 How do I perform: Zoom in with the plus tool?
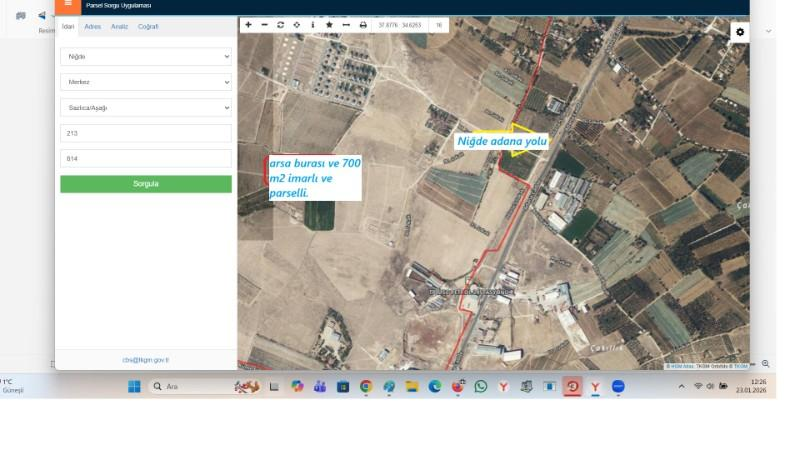click(248, 24)
